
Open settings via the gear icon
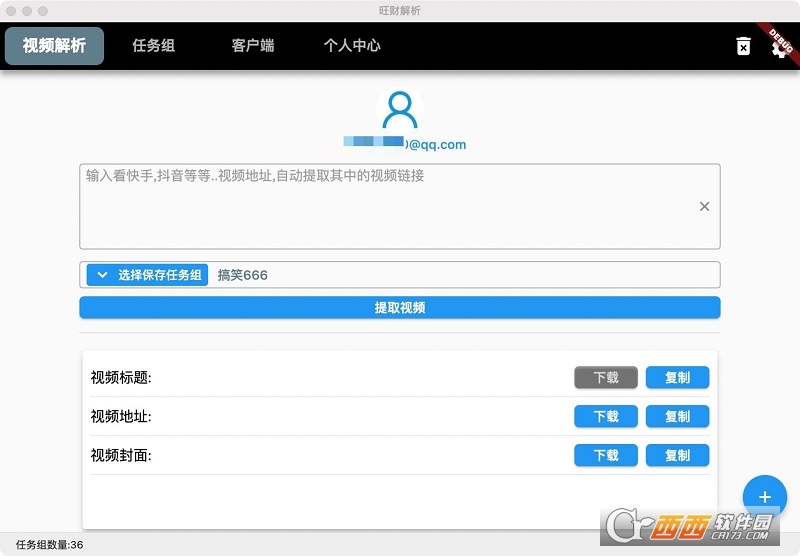(779, 47)
